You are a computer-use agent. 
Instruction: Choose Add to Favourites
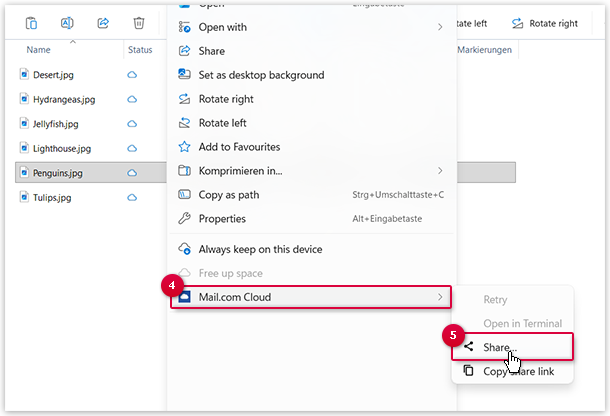(x=311, y=147)
